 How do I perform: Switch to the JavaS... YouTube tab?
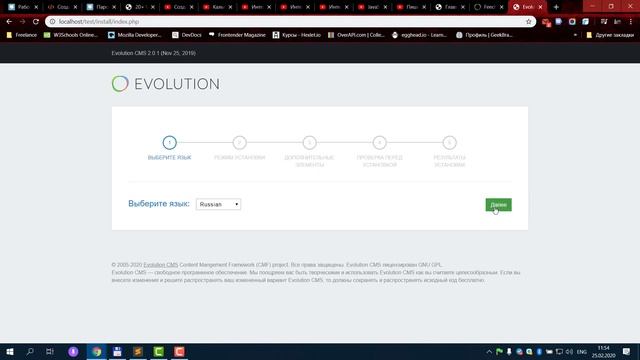[x=372, y=7]
